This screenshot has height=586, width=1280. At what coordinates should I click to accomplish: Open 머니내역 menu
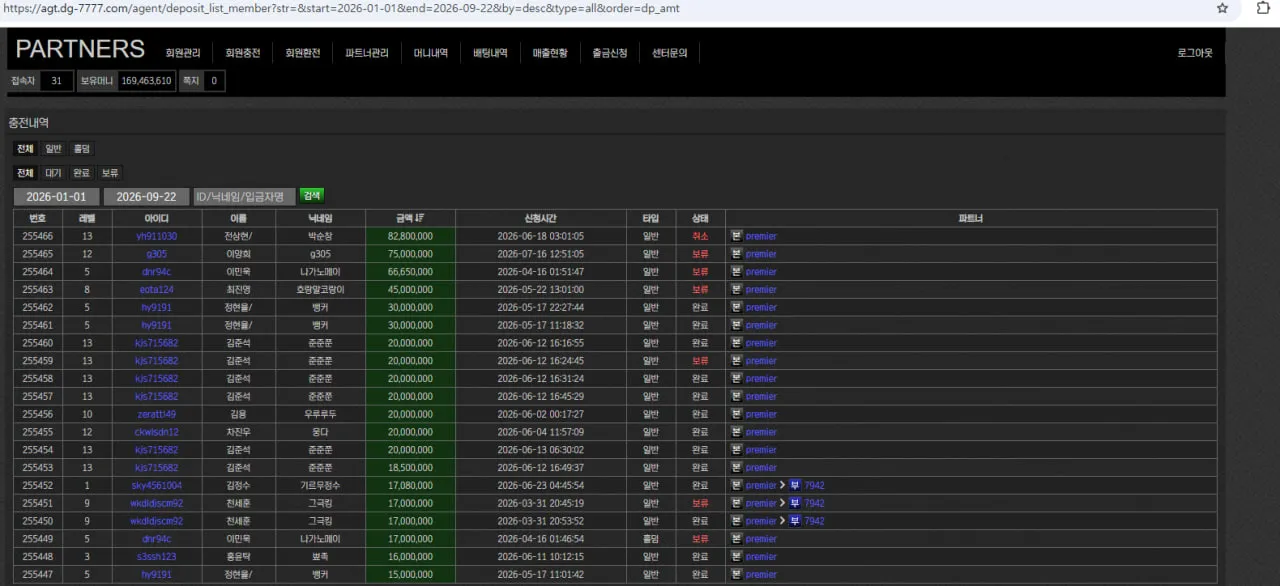click(x=431, y=53)
